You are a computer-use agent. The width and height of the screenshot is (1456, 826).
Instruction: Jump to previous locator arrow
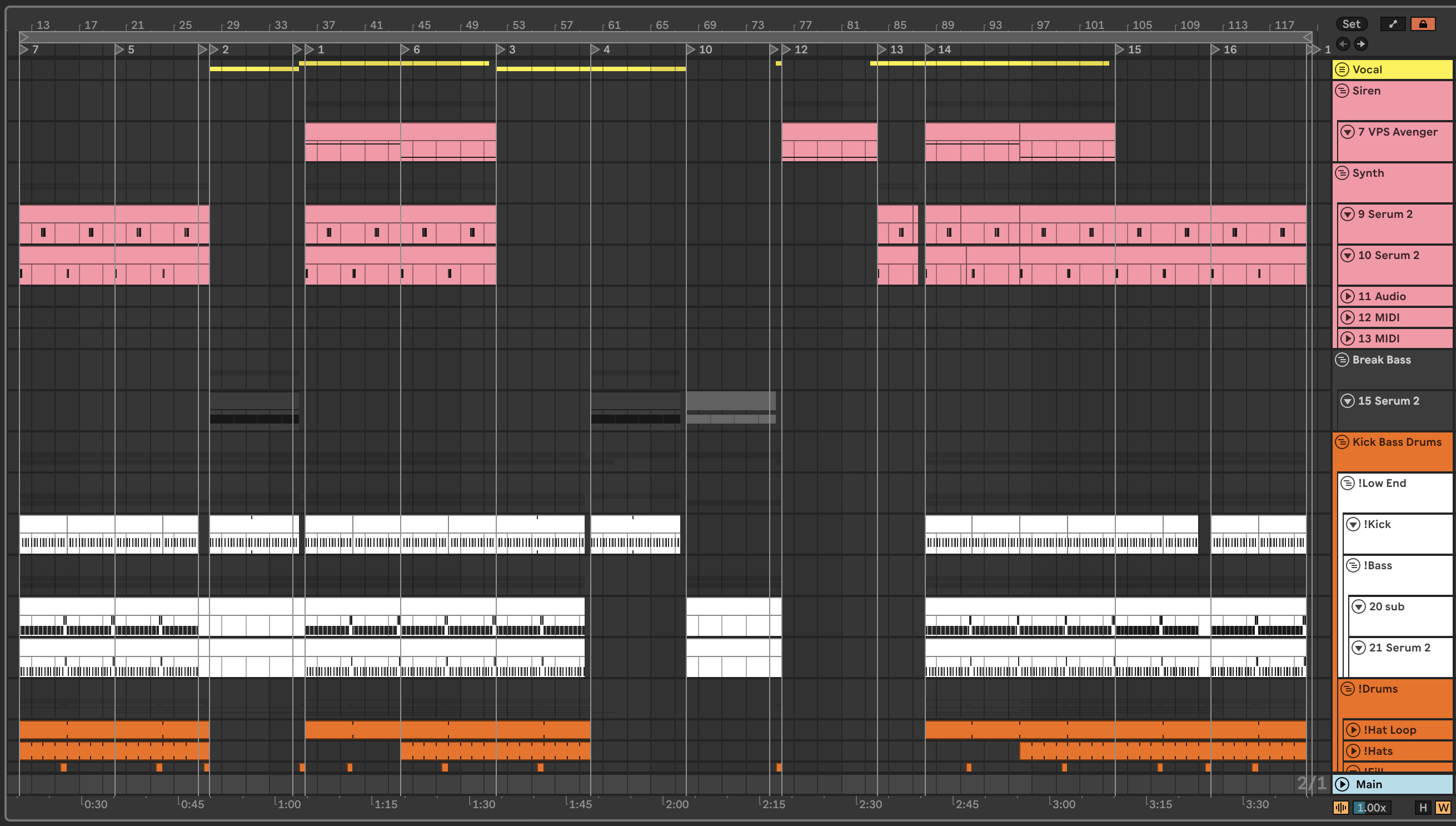(1343, 44)
